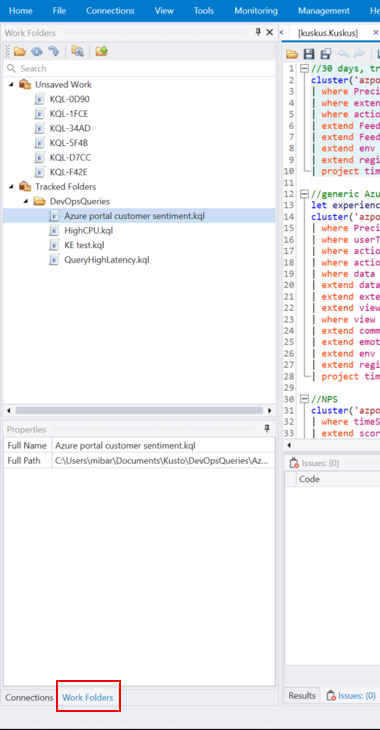Select the KQL-5F4B query
380x730 pixels.
tap(69, 143)
